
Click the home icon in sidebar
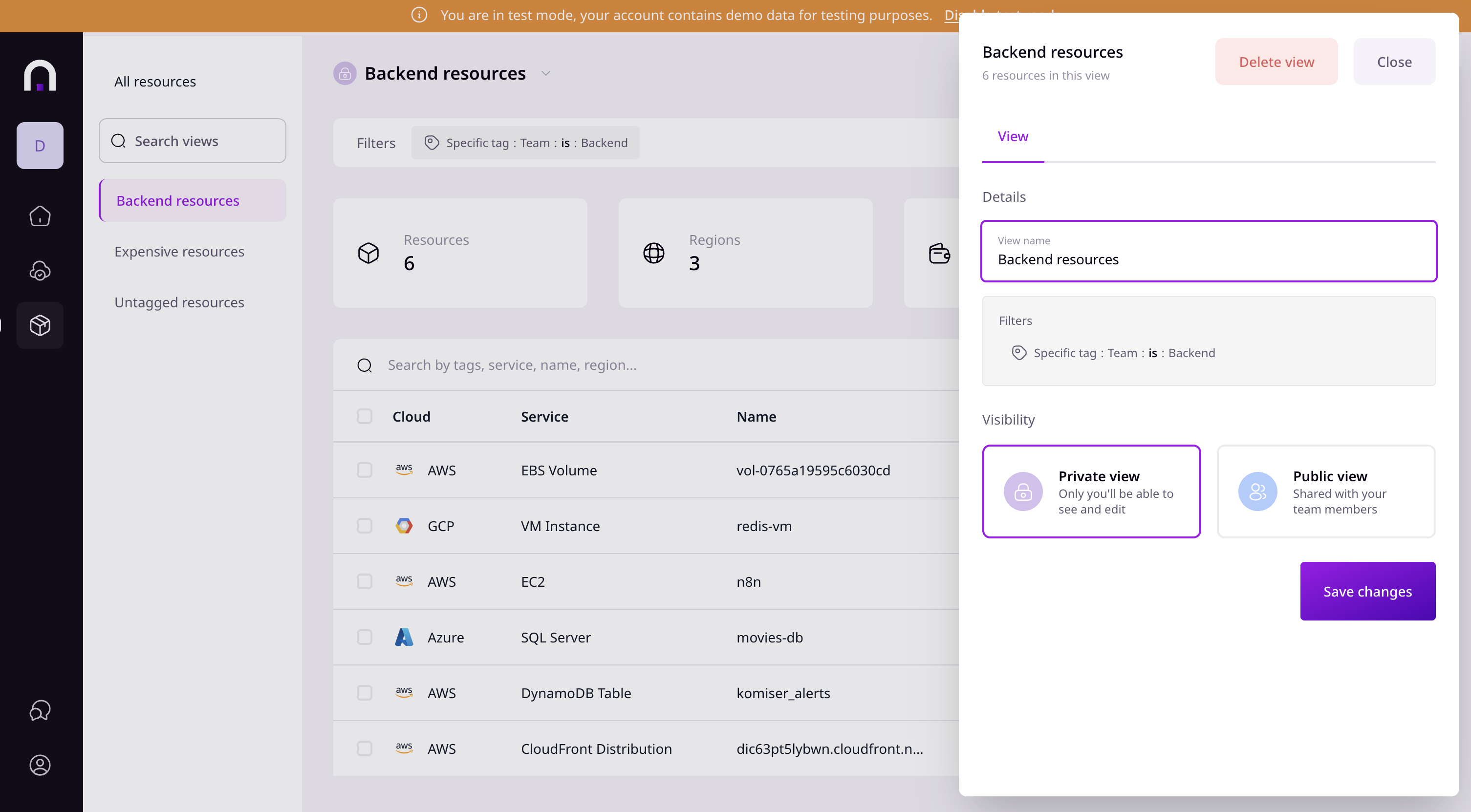click(40, 216)
